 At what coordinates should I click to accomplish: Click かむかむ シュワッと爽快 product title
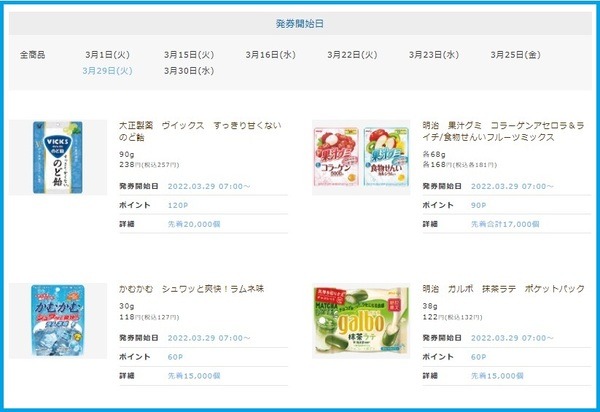point(191,289)
